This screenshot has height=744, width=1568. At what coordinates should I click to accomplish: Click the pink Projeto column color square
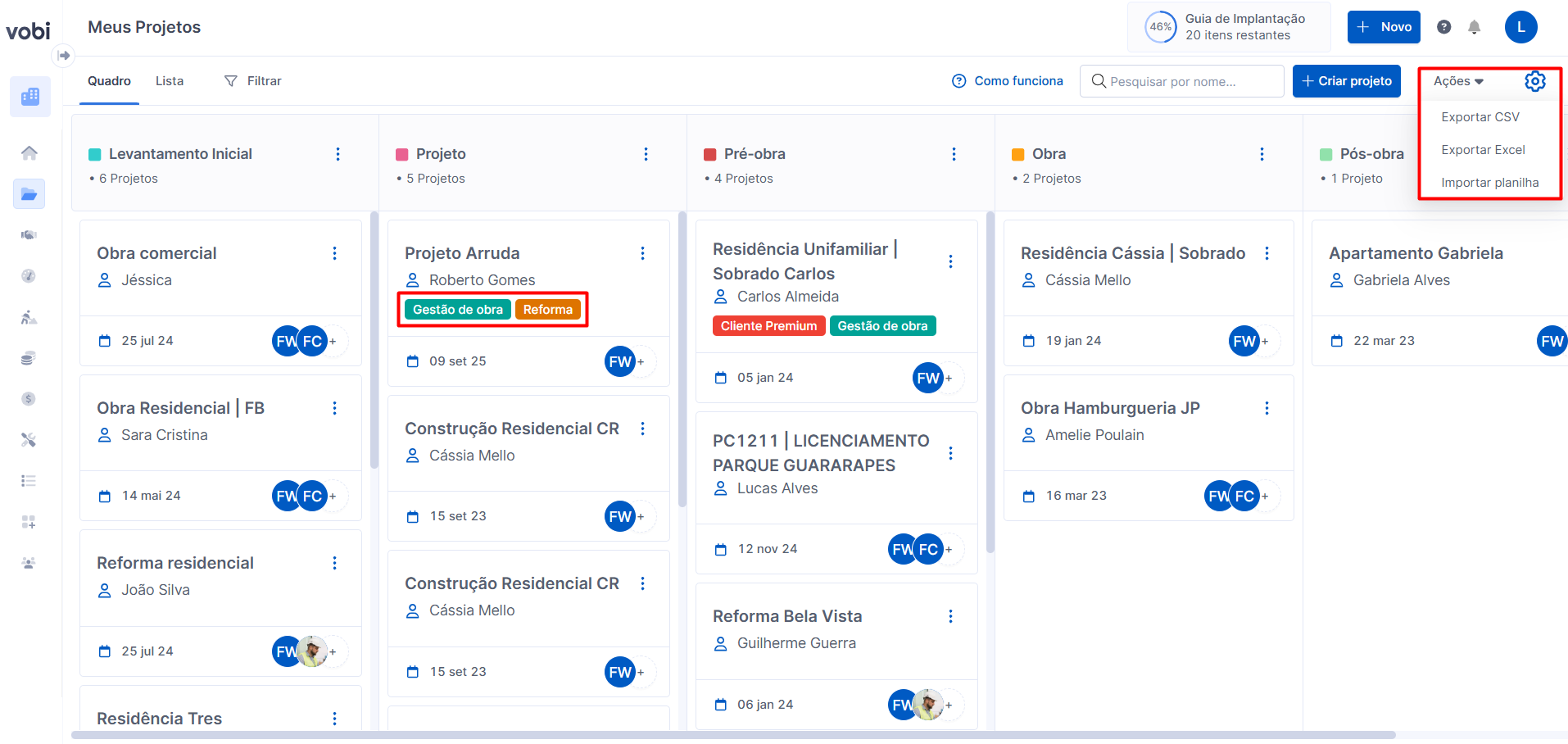[402, 154]
